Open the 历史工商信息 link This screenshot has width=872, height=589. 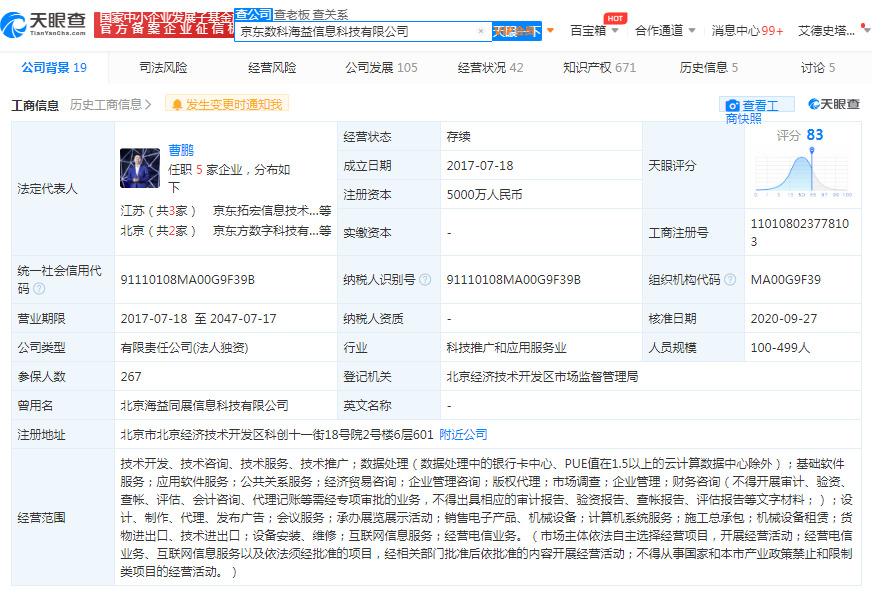[111, 105]
